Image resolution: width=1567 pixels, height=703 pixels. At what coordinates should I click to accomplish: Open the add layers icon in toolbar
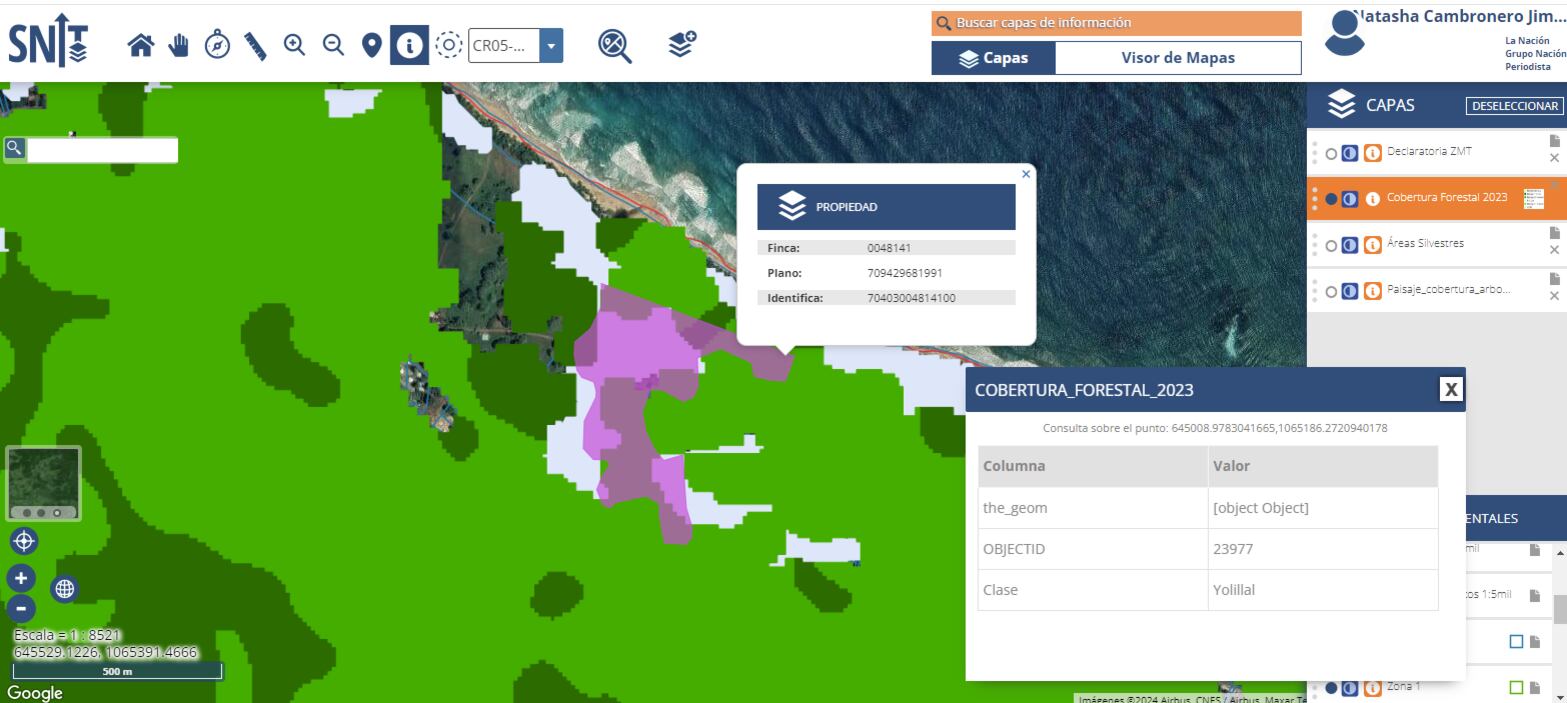point(682,44)
